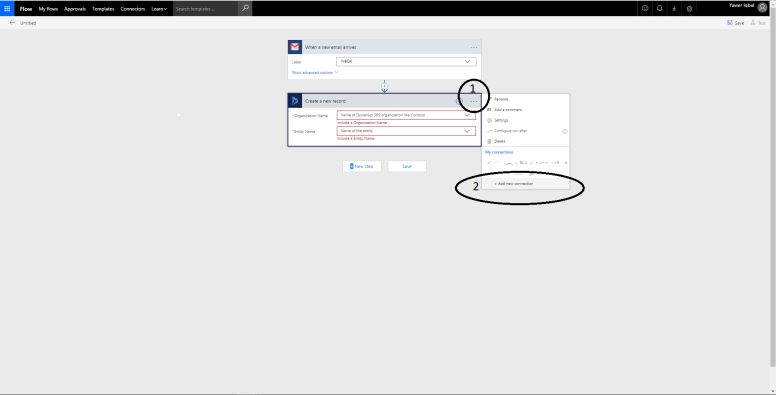776x395 pixels.
Task: Click the New step button
Action: pos(362,166)
